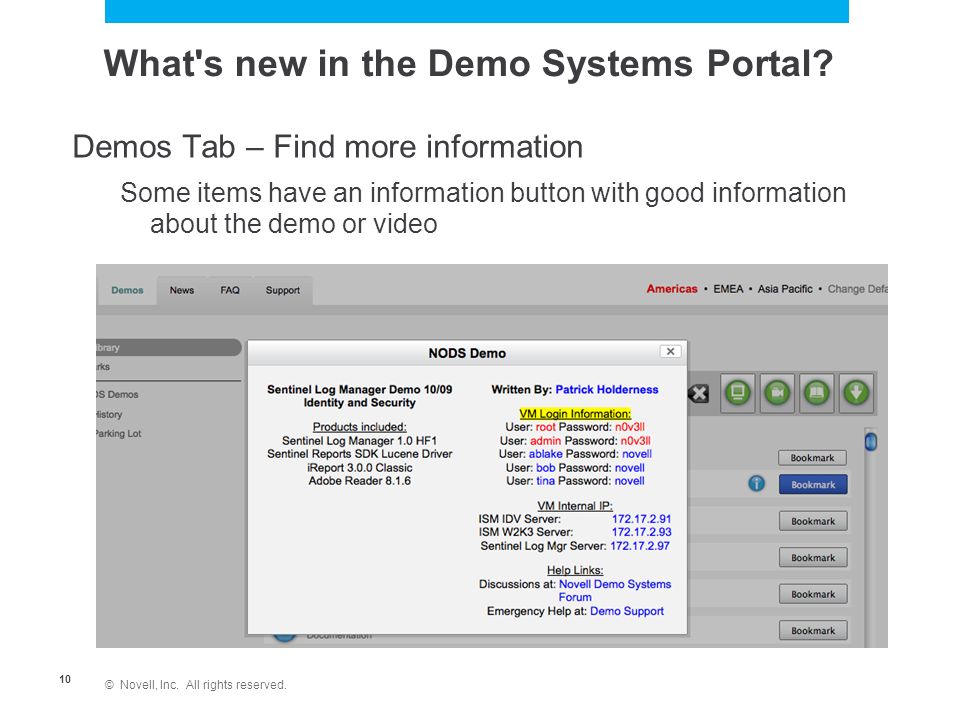Click the Identity and Security subtitle
The height and width of the screenshot is (720, 960).
coord(359,403)
